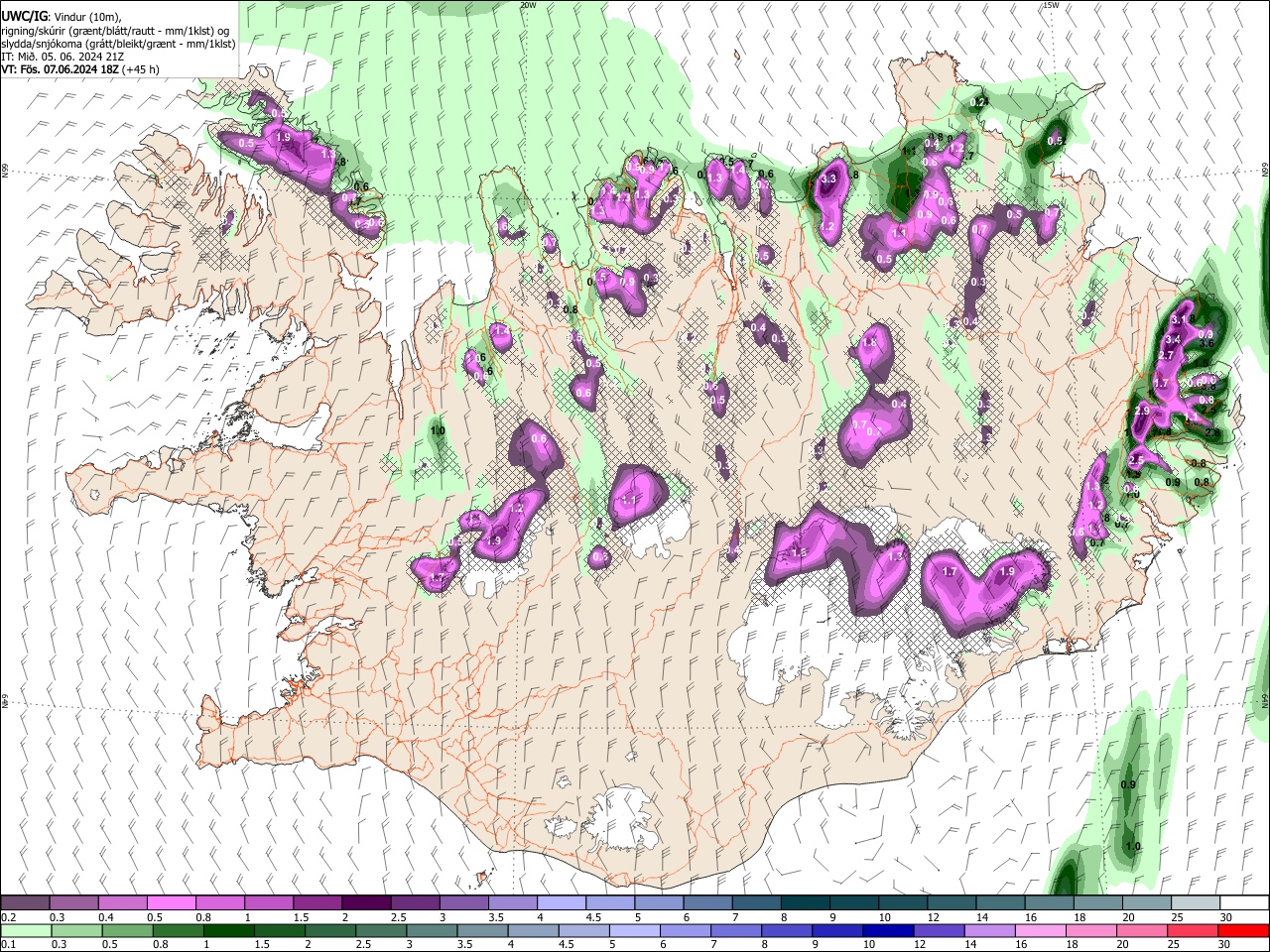This screenshot has width=1270, height=952.
Task: Pick the 3–3.5 violet swatch on the snow scale
Action: point(464,903)
